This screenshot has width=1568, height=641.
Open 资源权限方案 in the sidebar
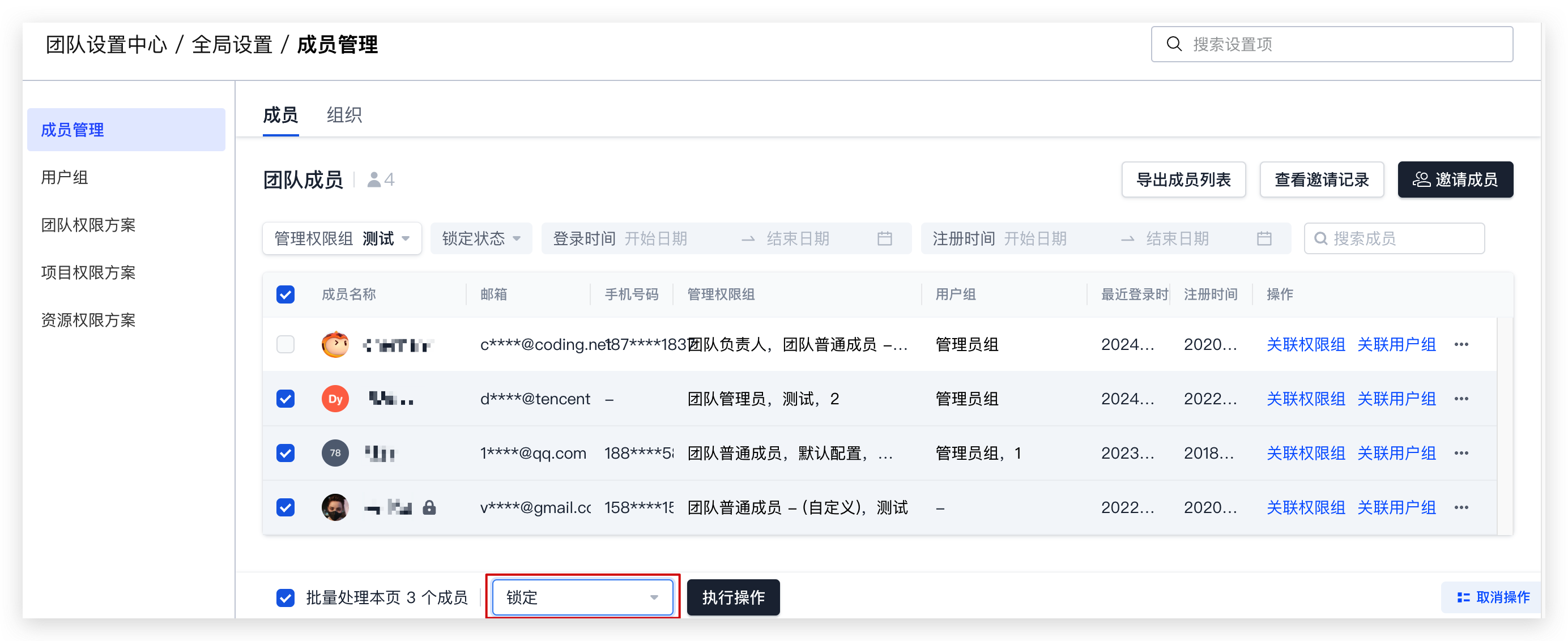(126, 319)
